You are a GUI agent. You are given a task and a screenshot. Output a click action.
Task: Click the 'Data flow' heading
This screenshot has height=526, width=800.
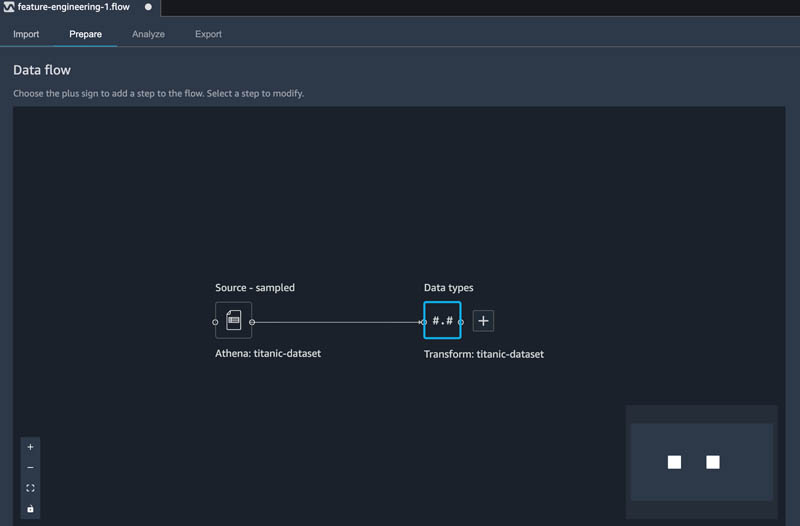click(x=42, y=70)
